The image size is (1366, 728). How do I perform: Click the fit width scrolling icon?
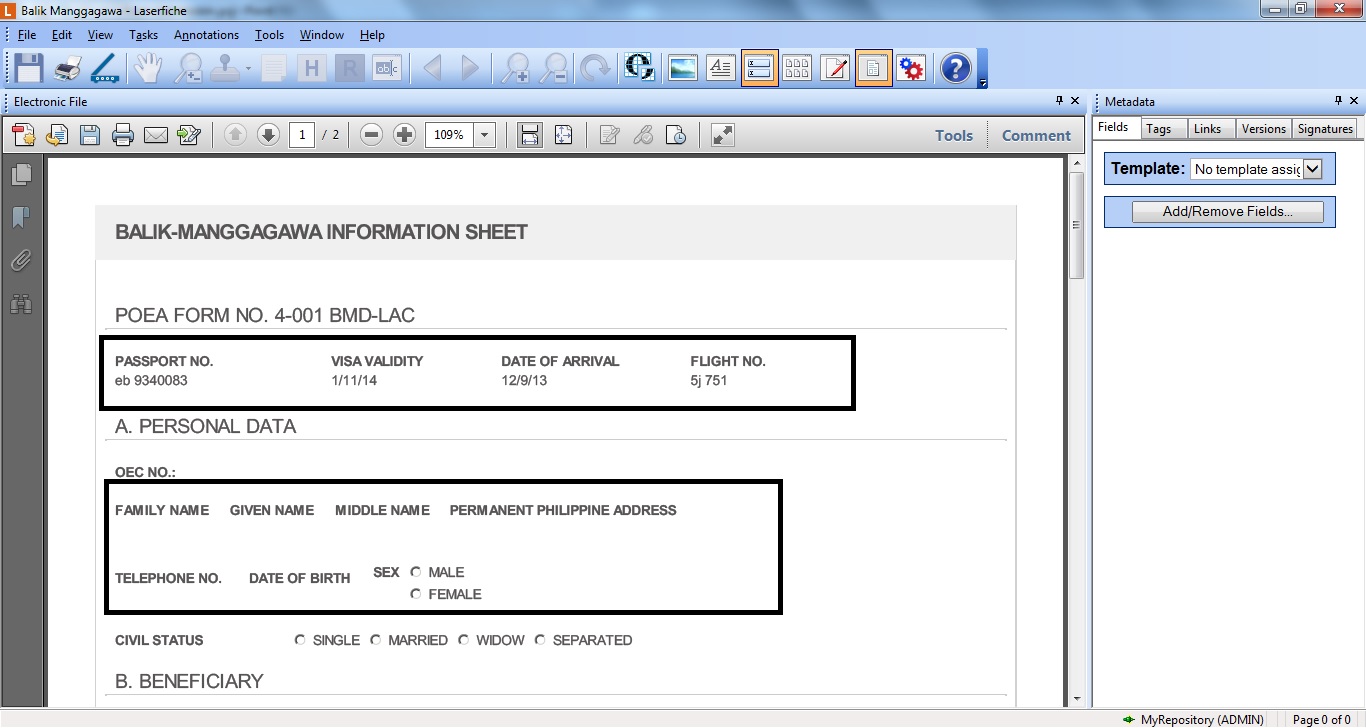click(x=530, y=135)
